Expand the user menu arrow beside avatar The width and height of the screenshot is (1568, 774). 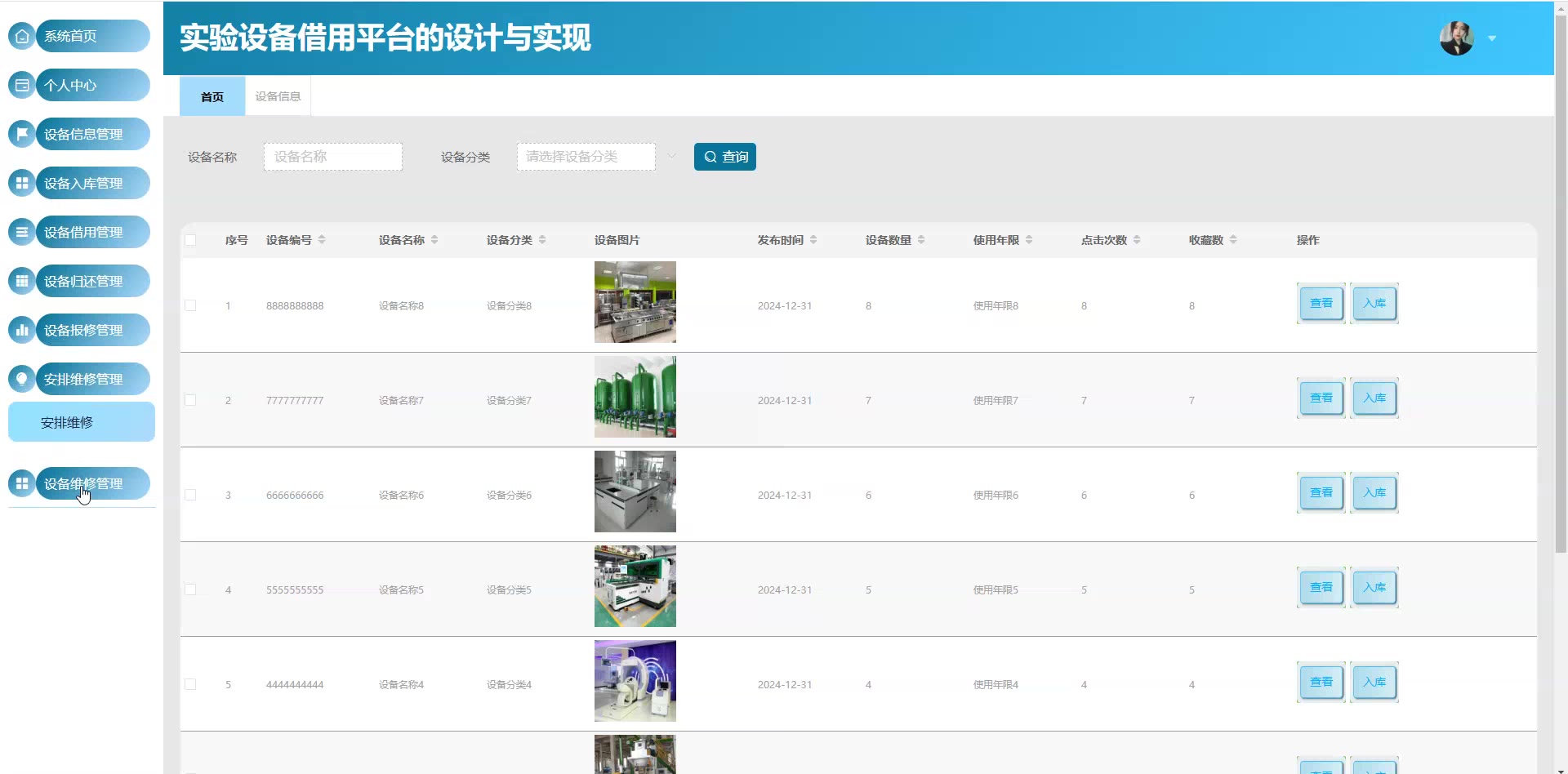point(1492,38)
